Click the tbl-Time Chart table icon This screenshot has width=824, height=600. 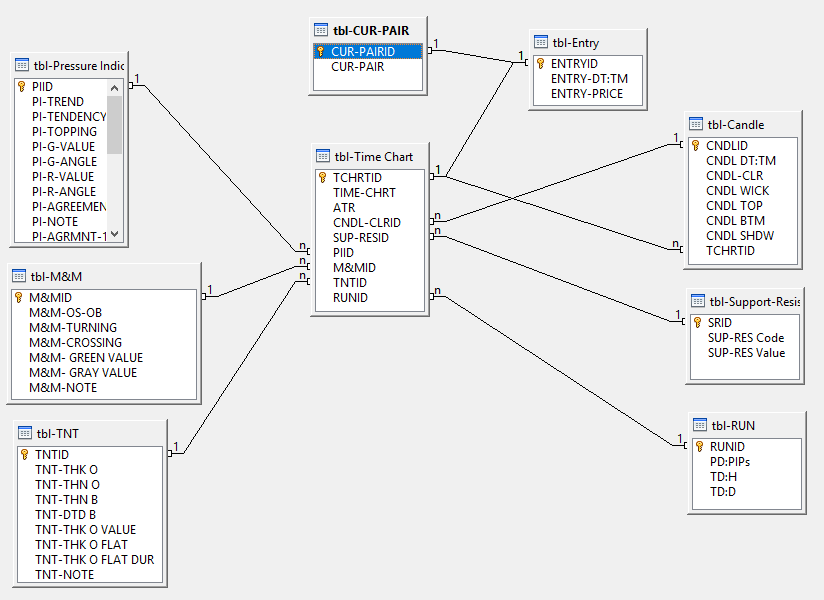click(323, 156)
